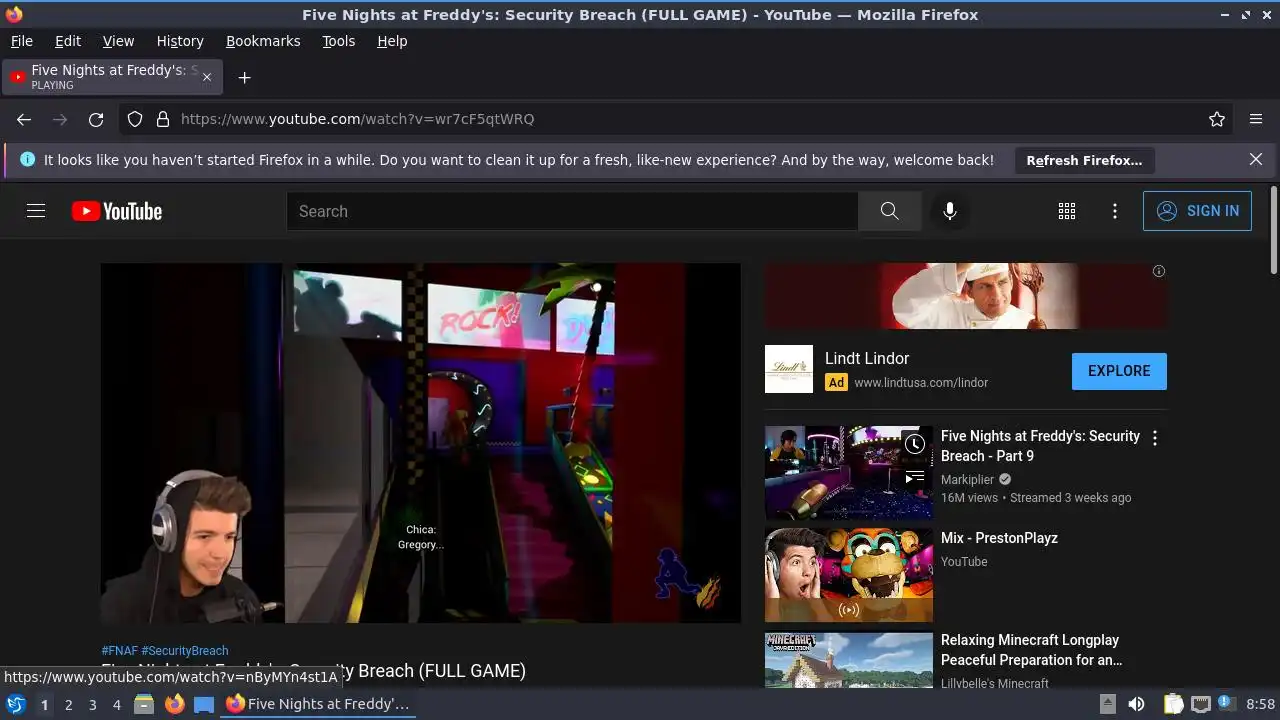
Task: Click add to queue icon on Markiplier thumbnail
Action: pos(915,478)
